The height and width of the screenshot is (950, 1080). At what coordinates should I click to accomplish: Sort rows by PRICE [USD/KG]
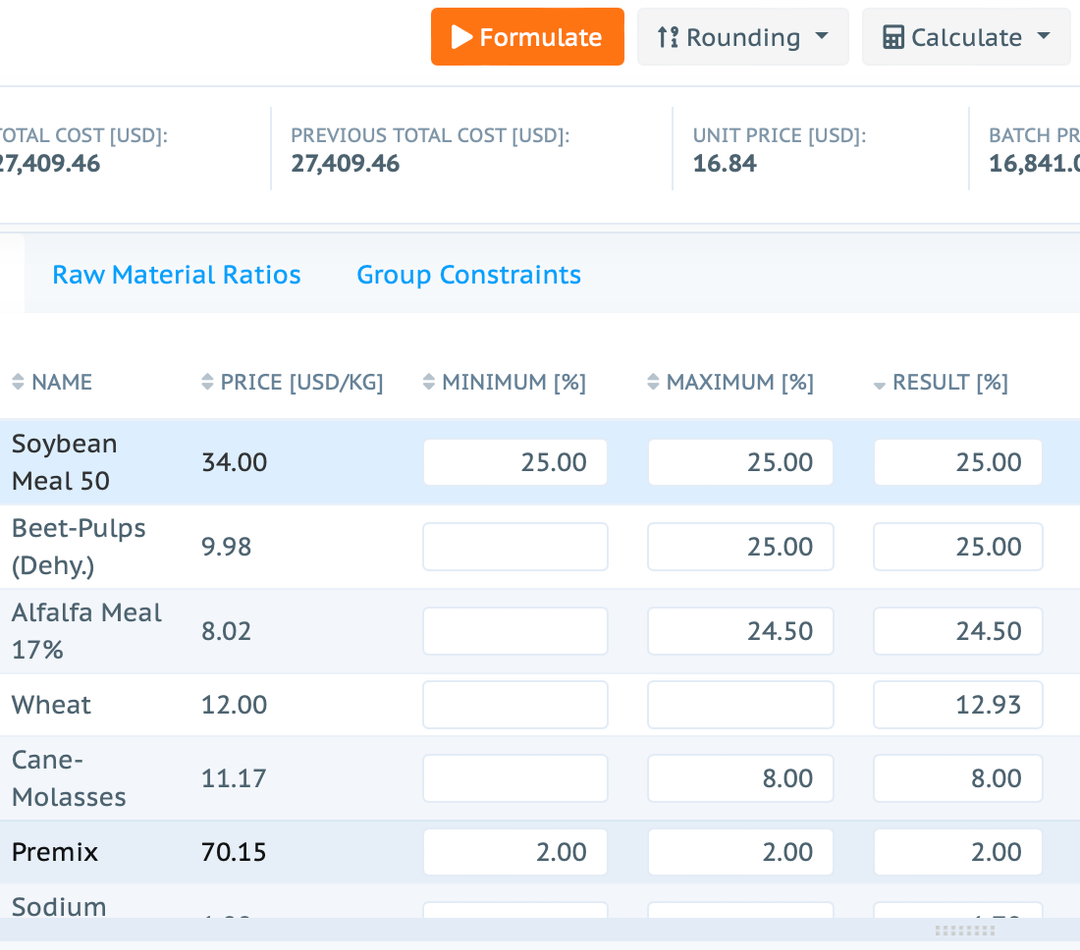pyautogui.click(x=207, y=381)
